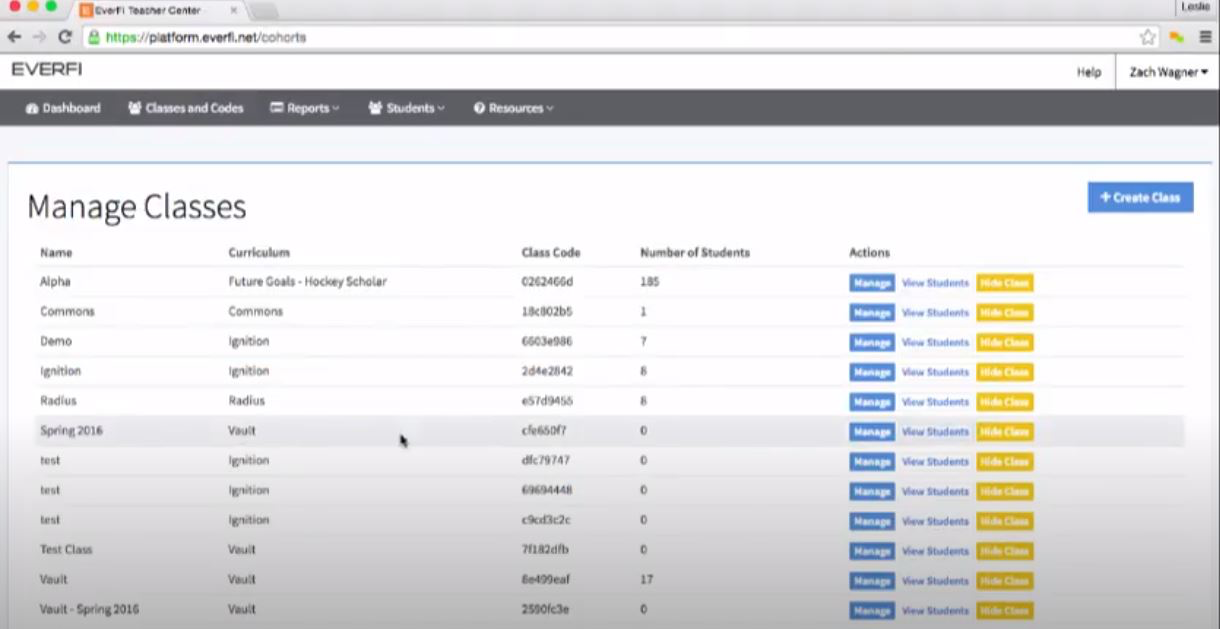
Task: Hide the Commons class
Action: [1005, 313]
